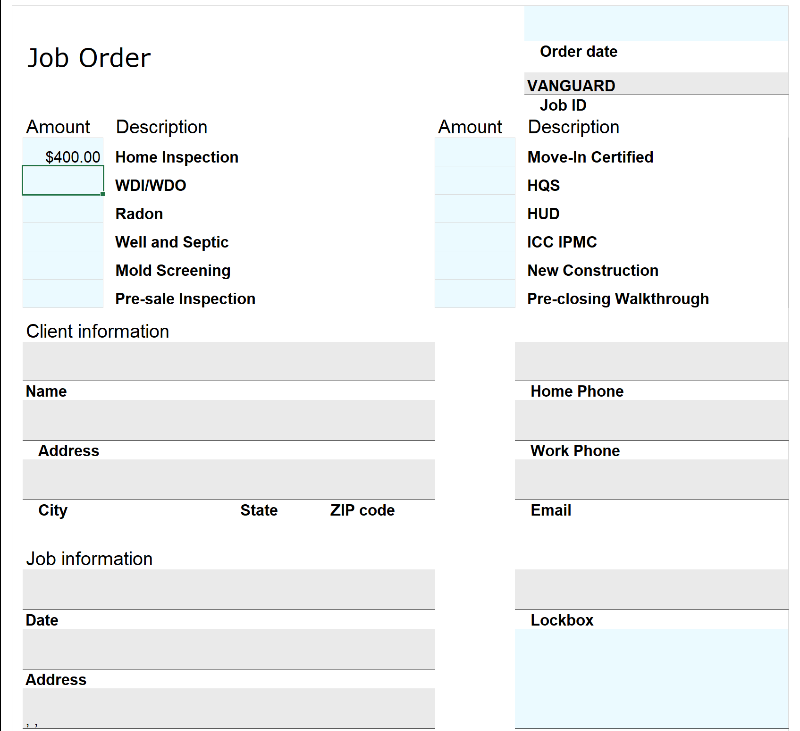Select the Pre-closing Walkthrough amount cell
Viewport: 800px width, 731px height.
tap(475, 294)
